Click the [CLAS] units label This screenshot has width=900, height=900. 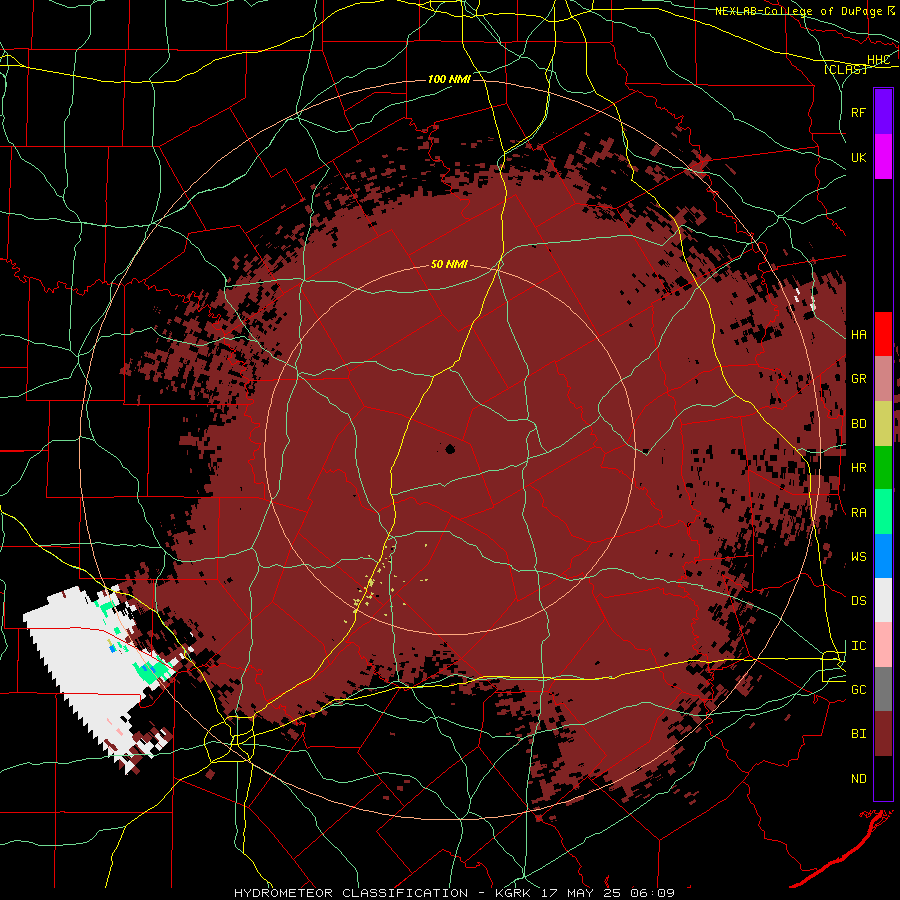[x=845, y=70]
